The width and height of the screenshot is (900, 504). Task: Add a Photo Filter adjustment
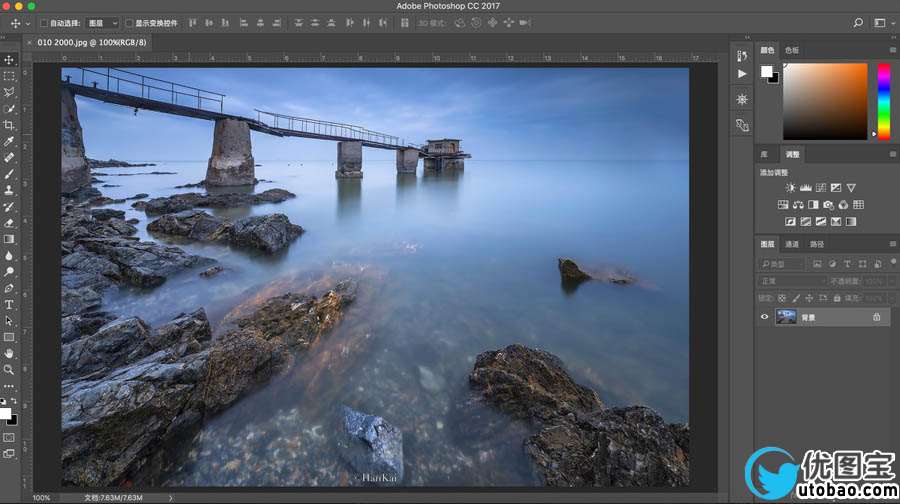[x=828, y=205]
